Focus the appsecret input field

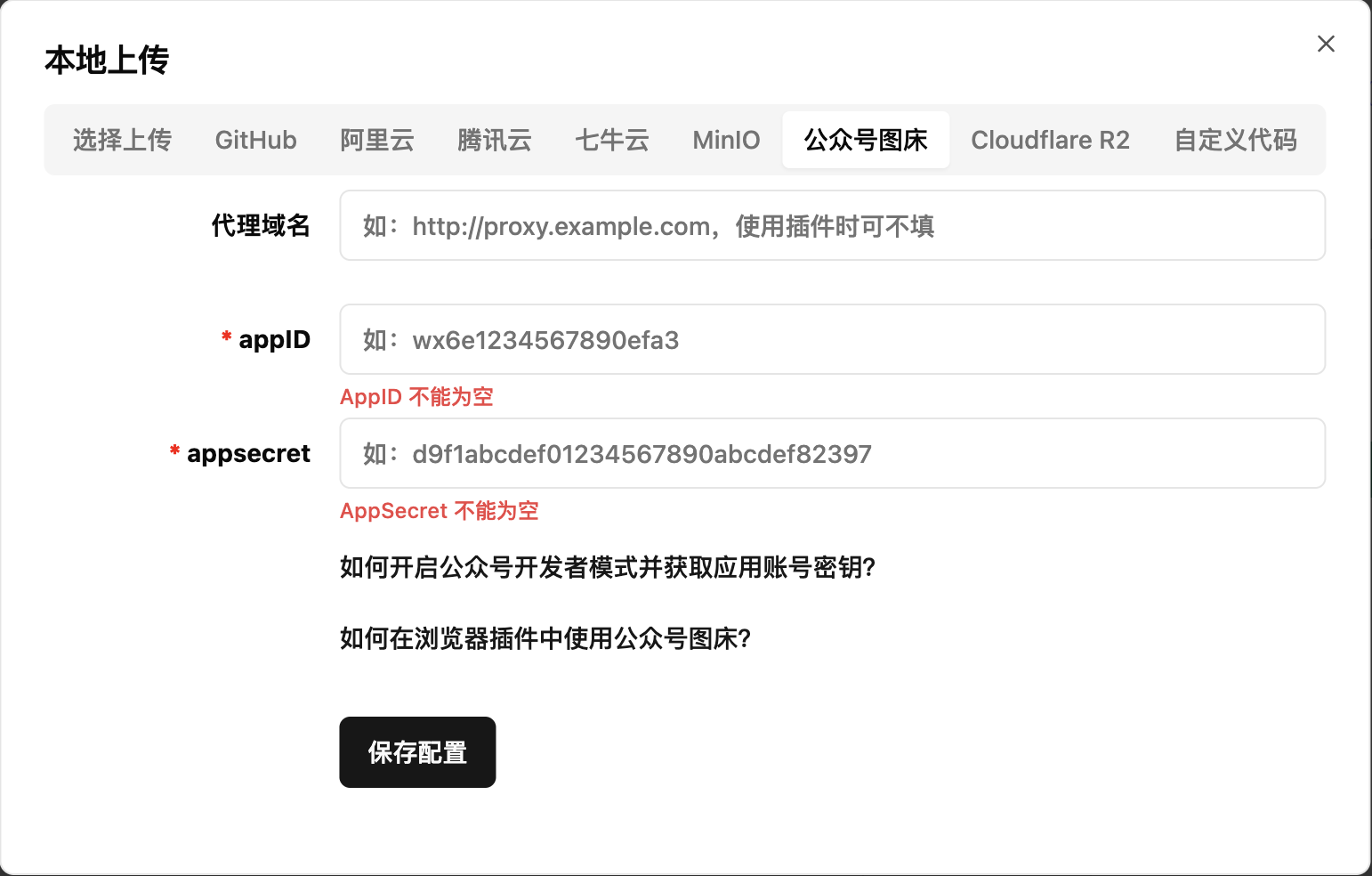click(x=832, y=454)
